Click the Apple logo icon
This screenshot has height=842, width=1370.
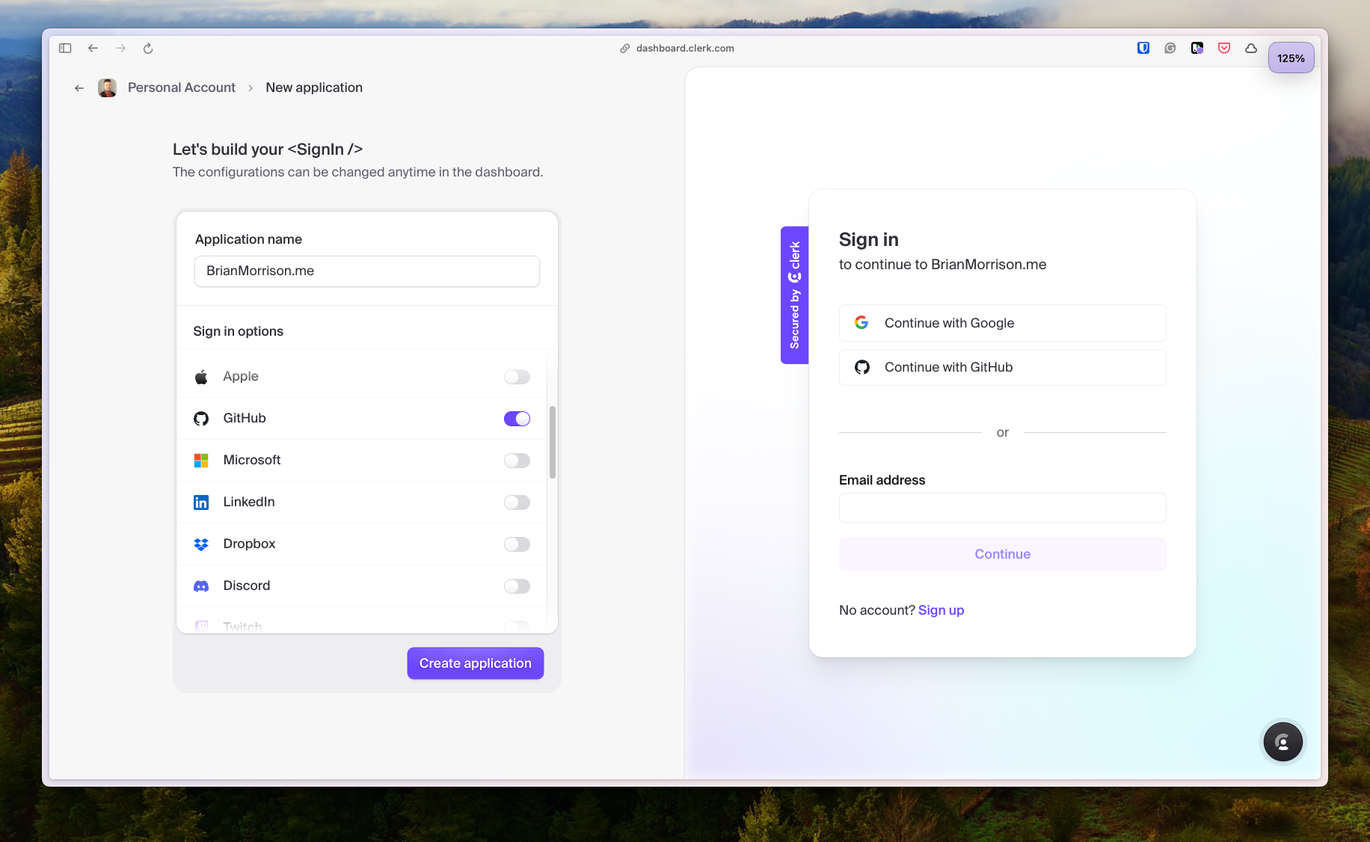tap(201, 377)
